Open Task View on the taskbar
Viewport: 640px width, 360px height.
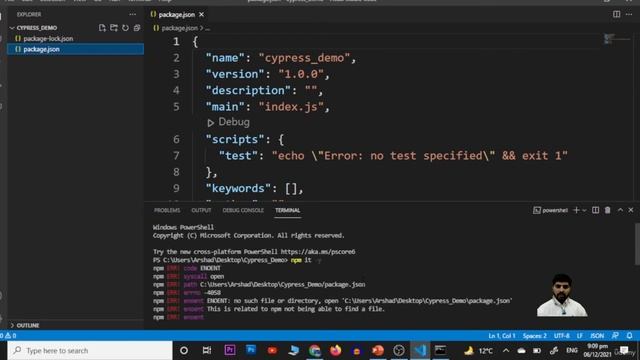tap(207, 350)
